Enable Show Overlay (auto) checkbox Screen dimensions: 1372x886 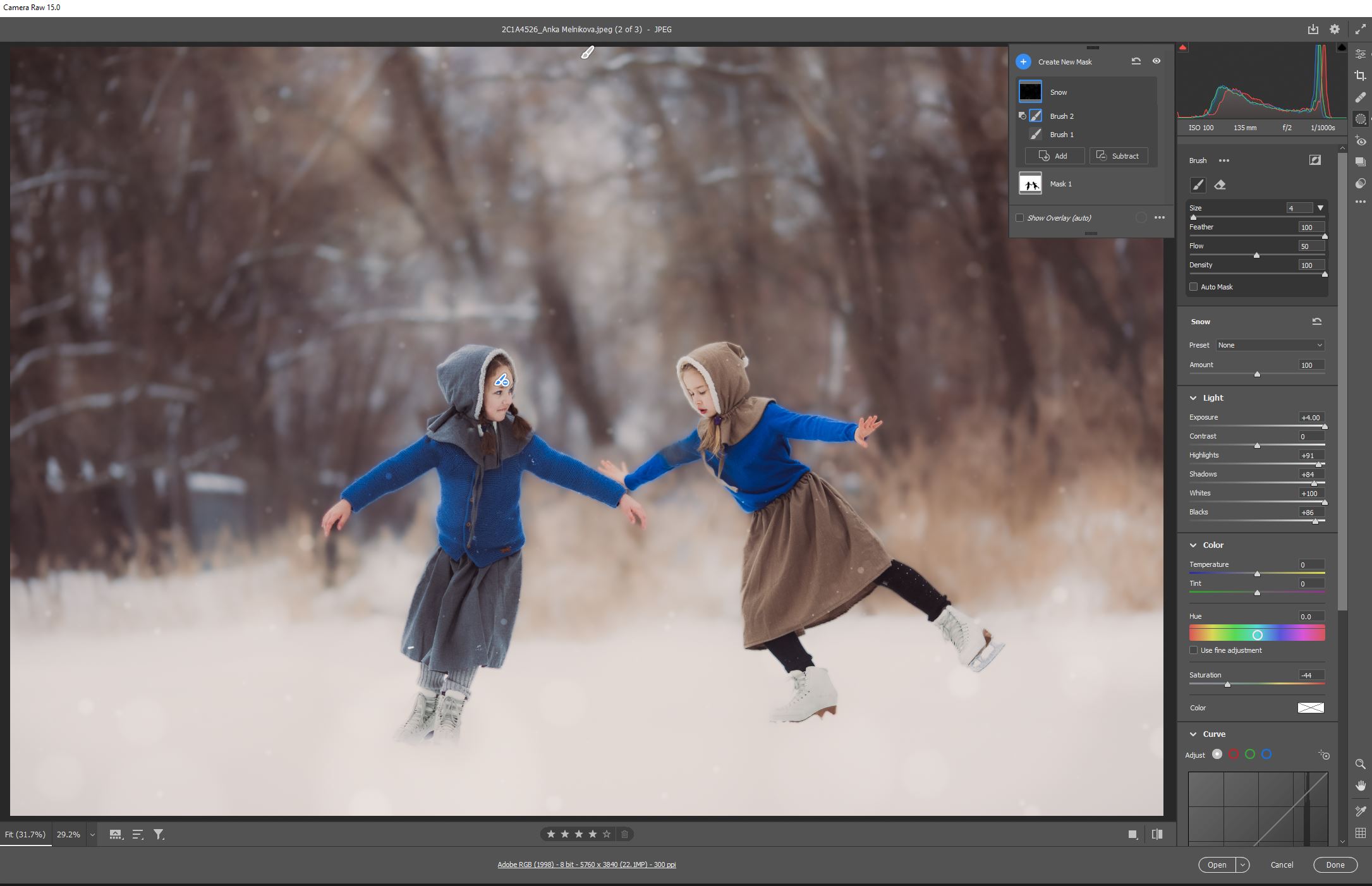click(x=1019, y=218)
